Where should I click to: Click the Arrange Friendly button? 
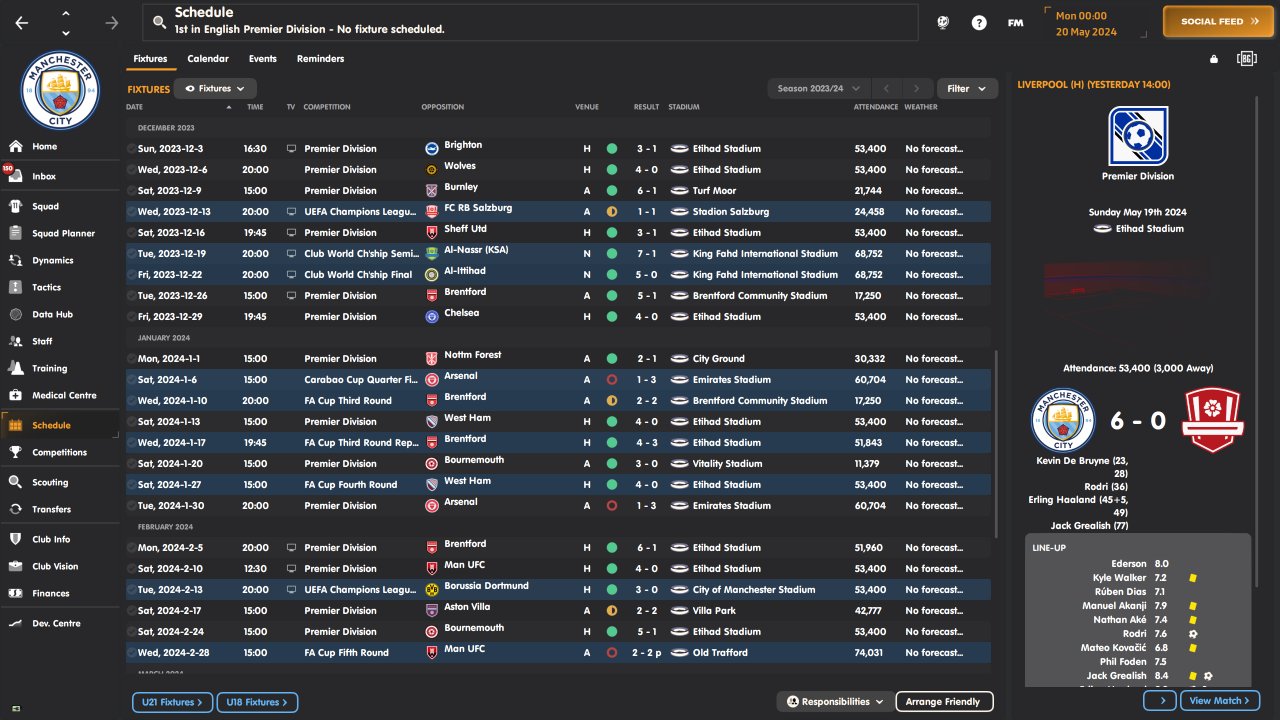click(x=944, y=702)
